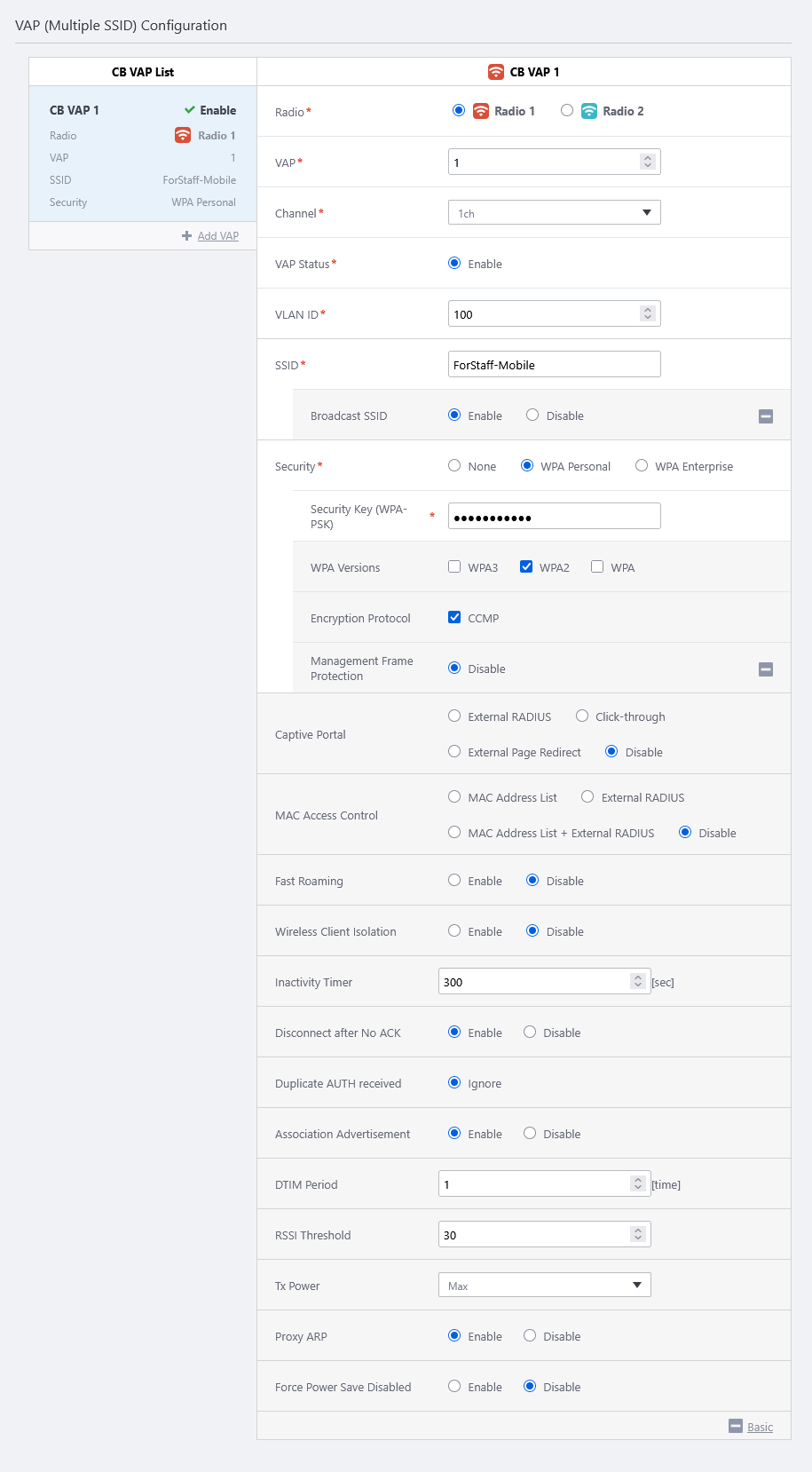
Task: Click the RSSI Threshold spinner control
Action: [637, 1235]
